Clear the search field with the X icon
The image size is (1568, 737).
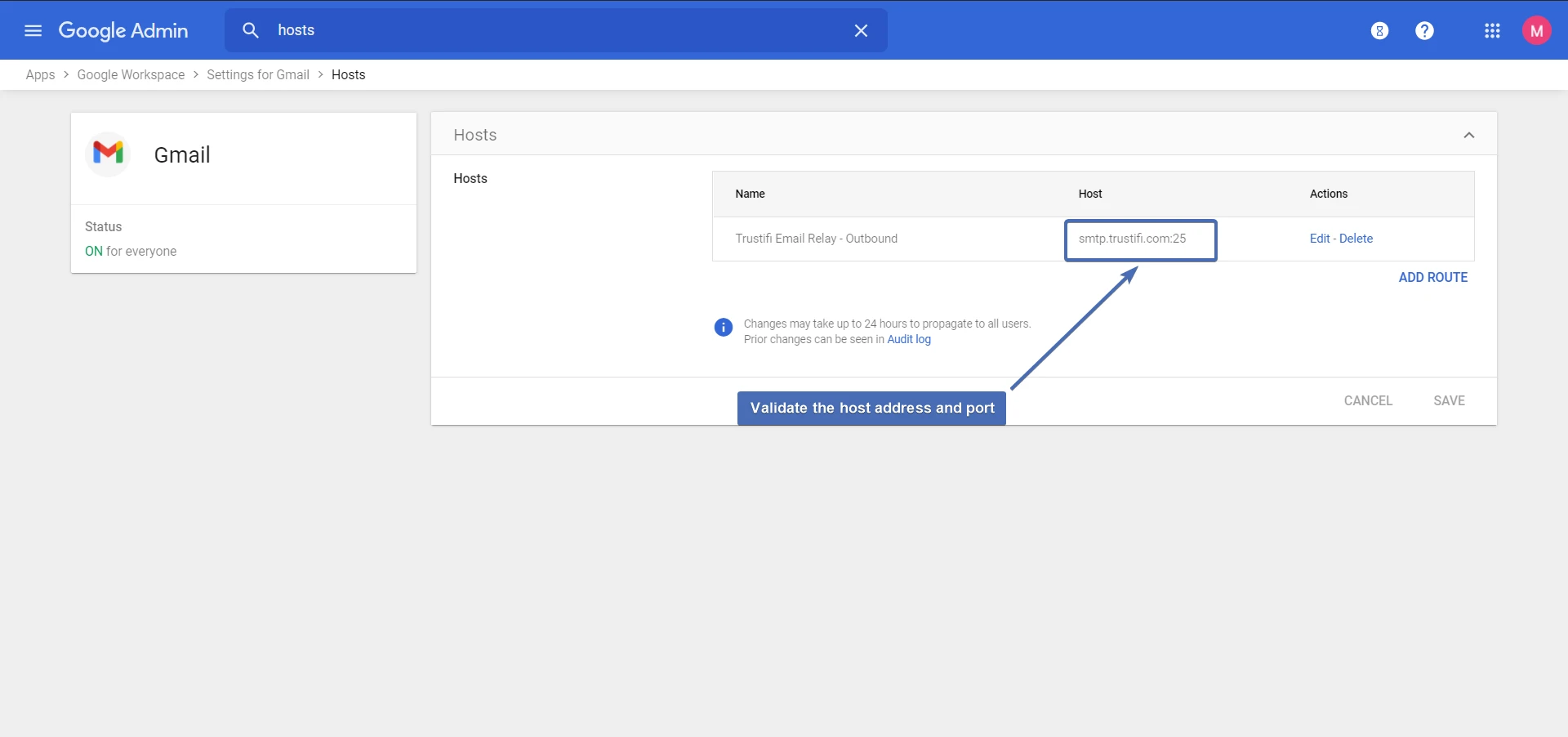861,30
